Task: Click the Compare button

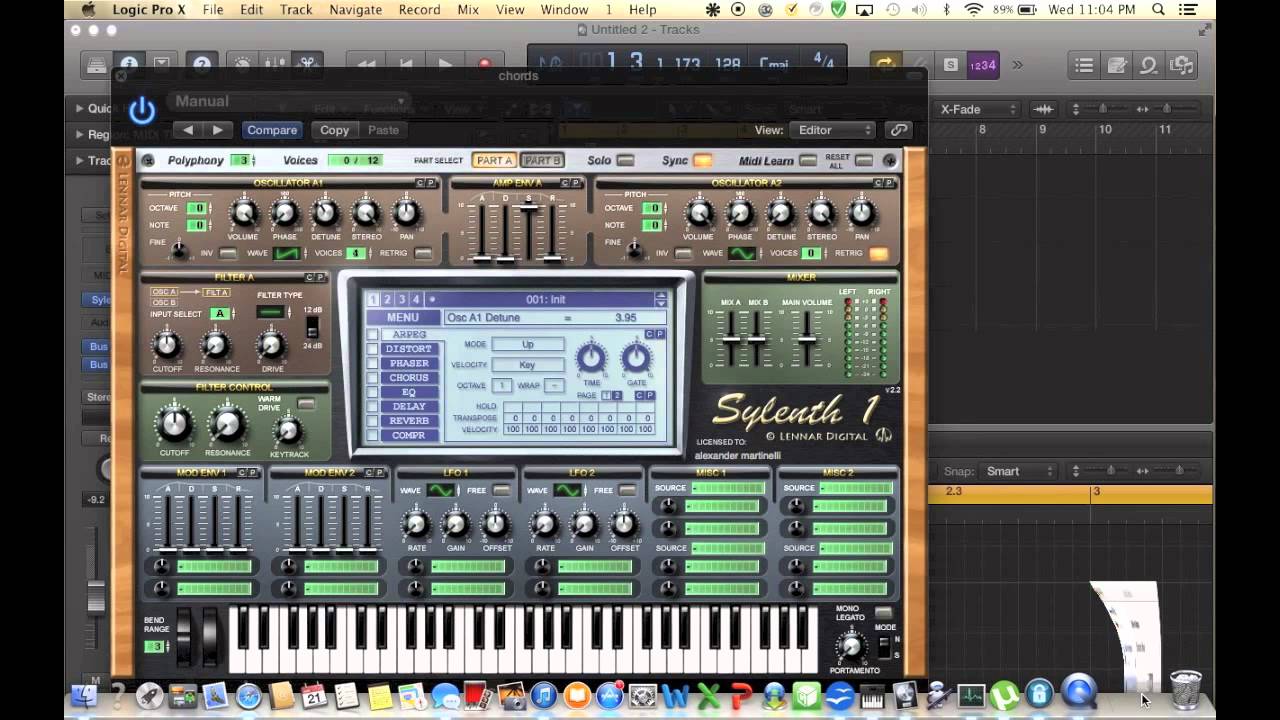Action: pos(272,130)
